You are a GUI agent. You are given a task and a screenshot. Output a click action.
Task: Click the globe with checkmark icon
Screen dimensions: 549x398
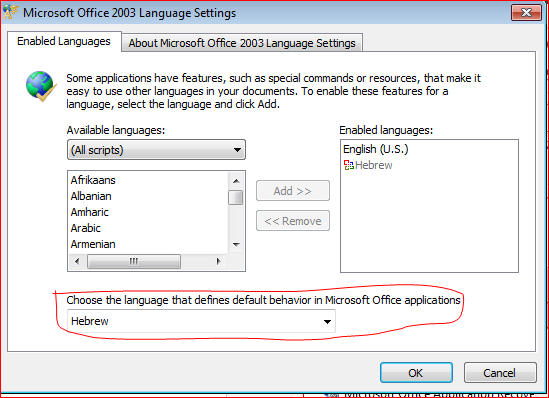[41, 86]
